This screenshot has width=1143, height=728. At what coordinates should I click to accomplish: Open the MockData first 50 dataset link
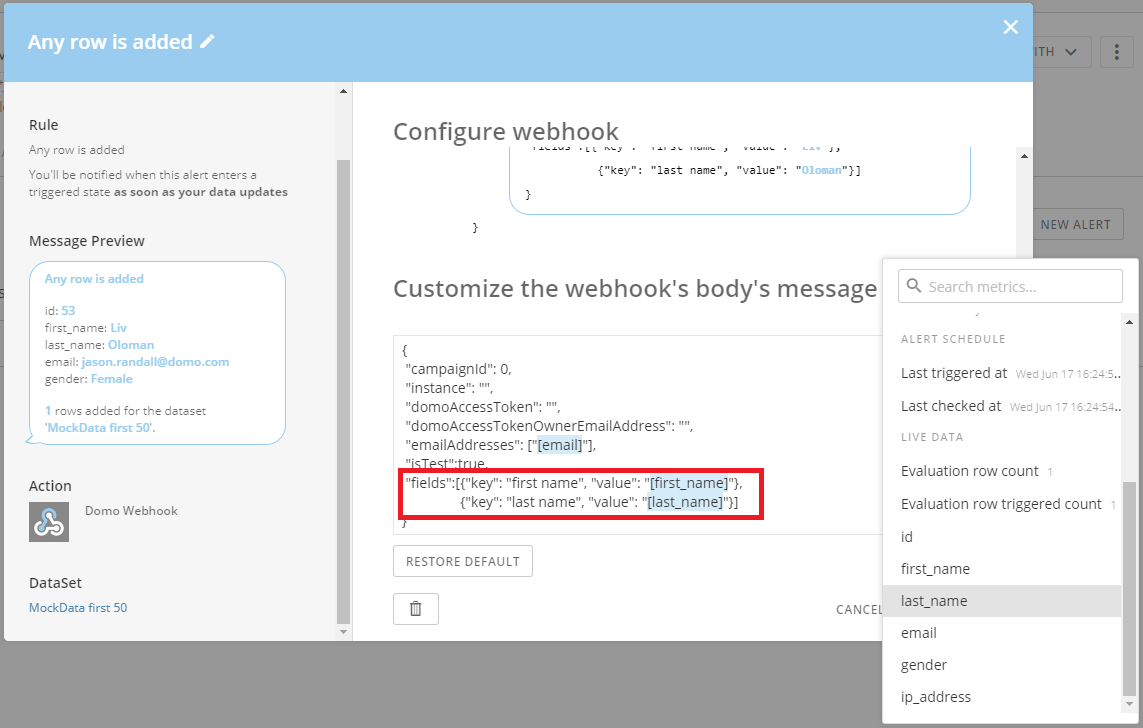[x=78, y=607]
